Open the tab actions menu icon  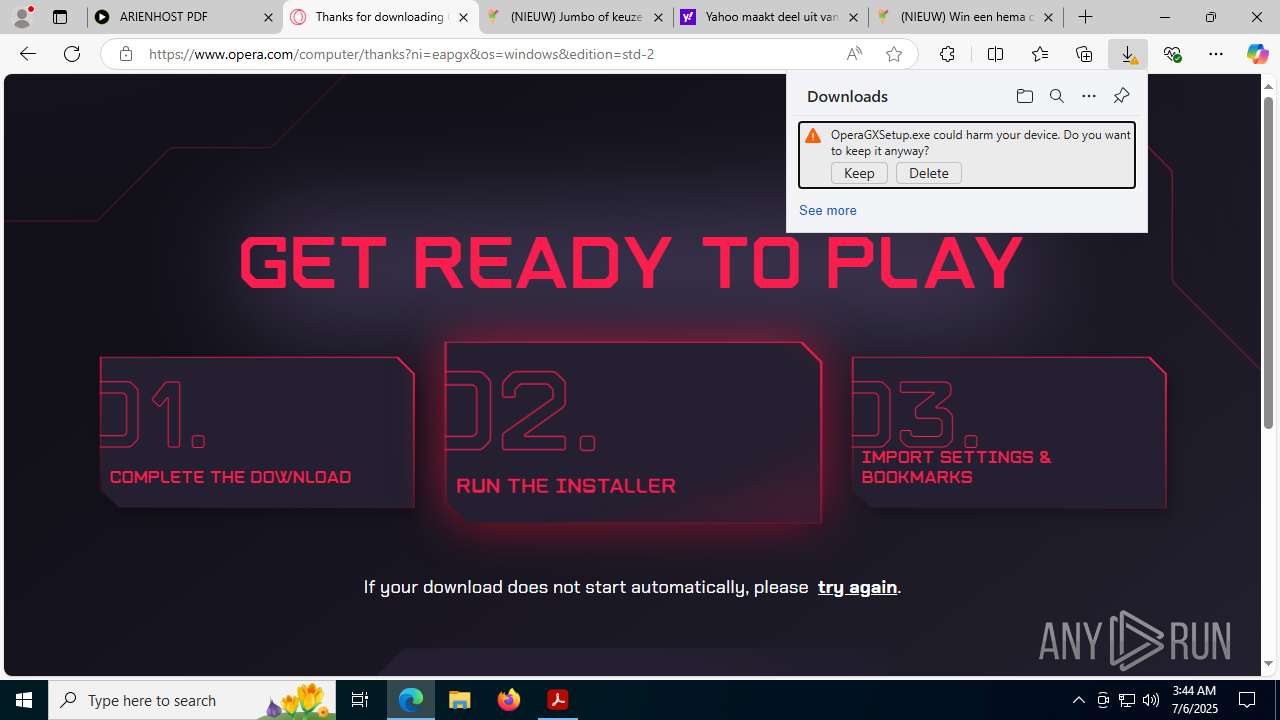point(60,17)
